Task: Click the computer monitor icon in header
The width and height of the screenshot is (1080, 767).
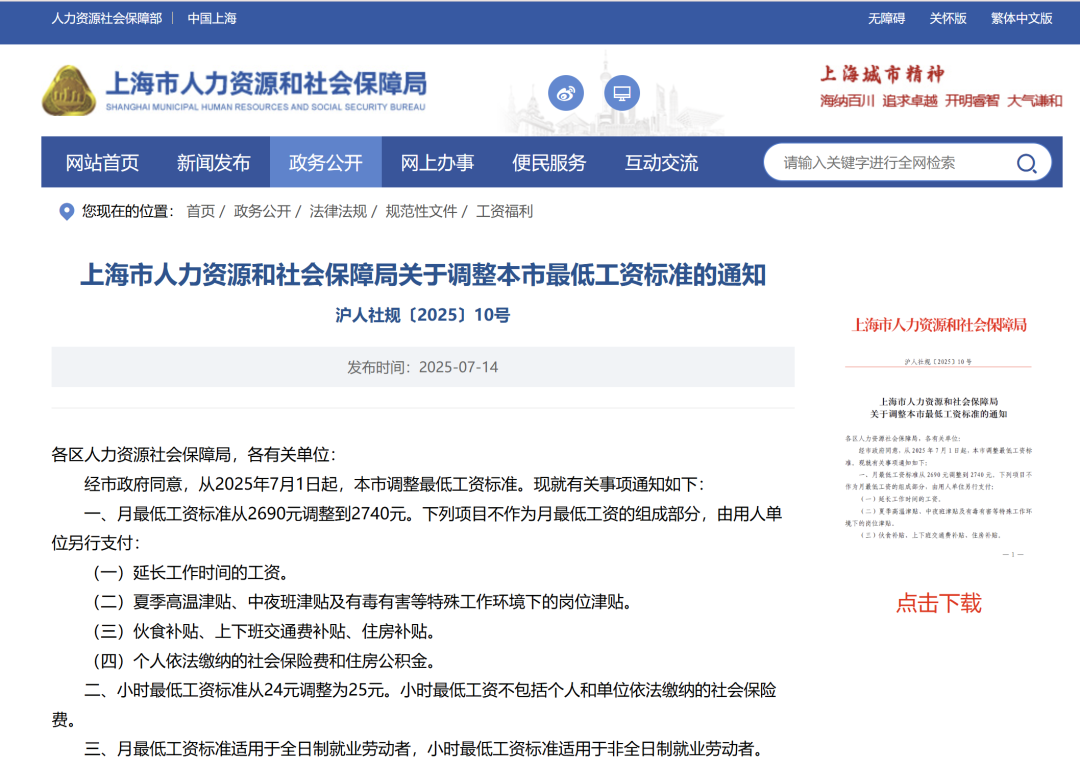Action: point(622,94)
